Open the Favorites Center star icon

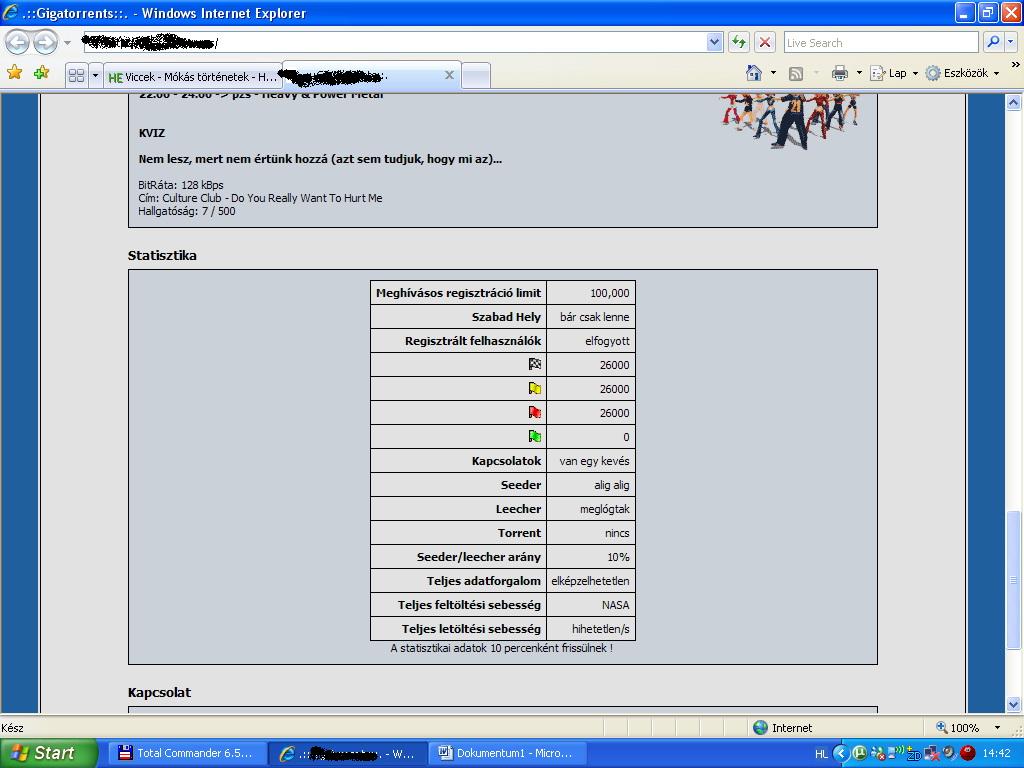14,72
